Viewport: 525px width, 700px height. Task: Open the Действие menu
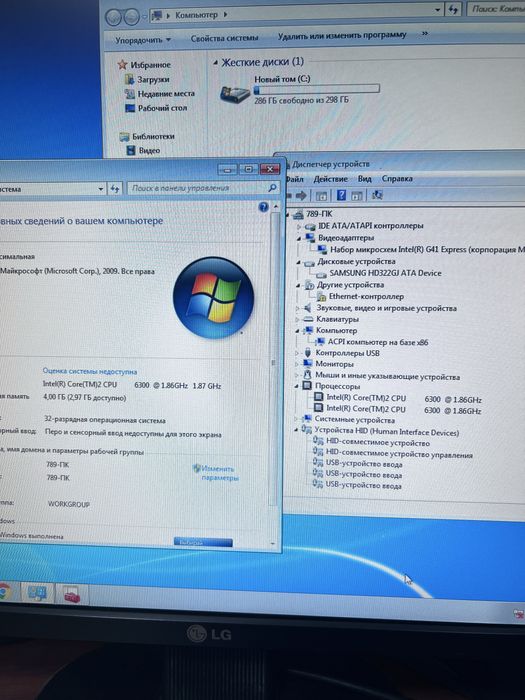tap(330, 179)
